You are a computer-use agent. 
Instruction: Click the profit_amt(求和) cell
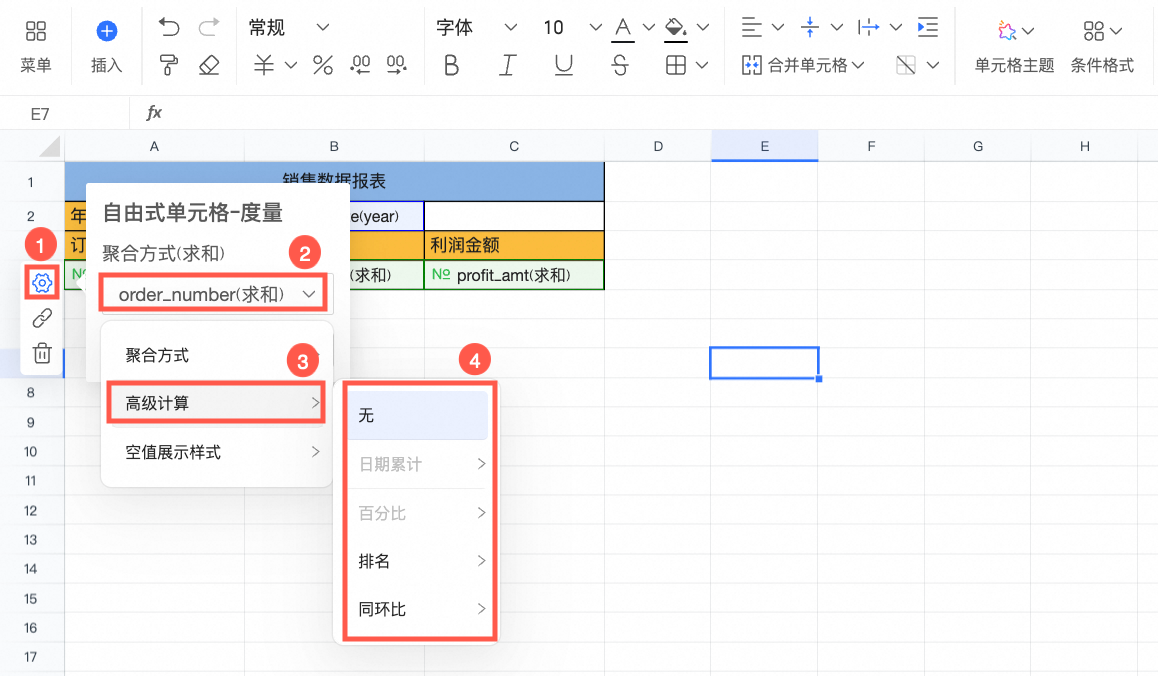tap(514, 275)
